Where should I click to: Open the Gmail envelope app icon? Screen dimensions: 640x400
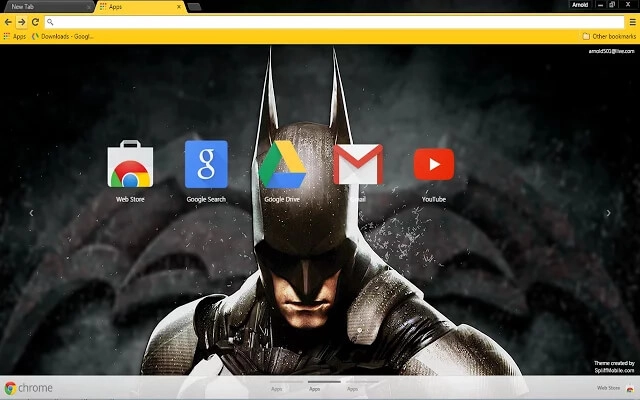pyautogui.click(x=358, y=164)
